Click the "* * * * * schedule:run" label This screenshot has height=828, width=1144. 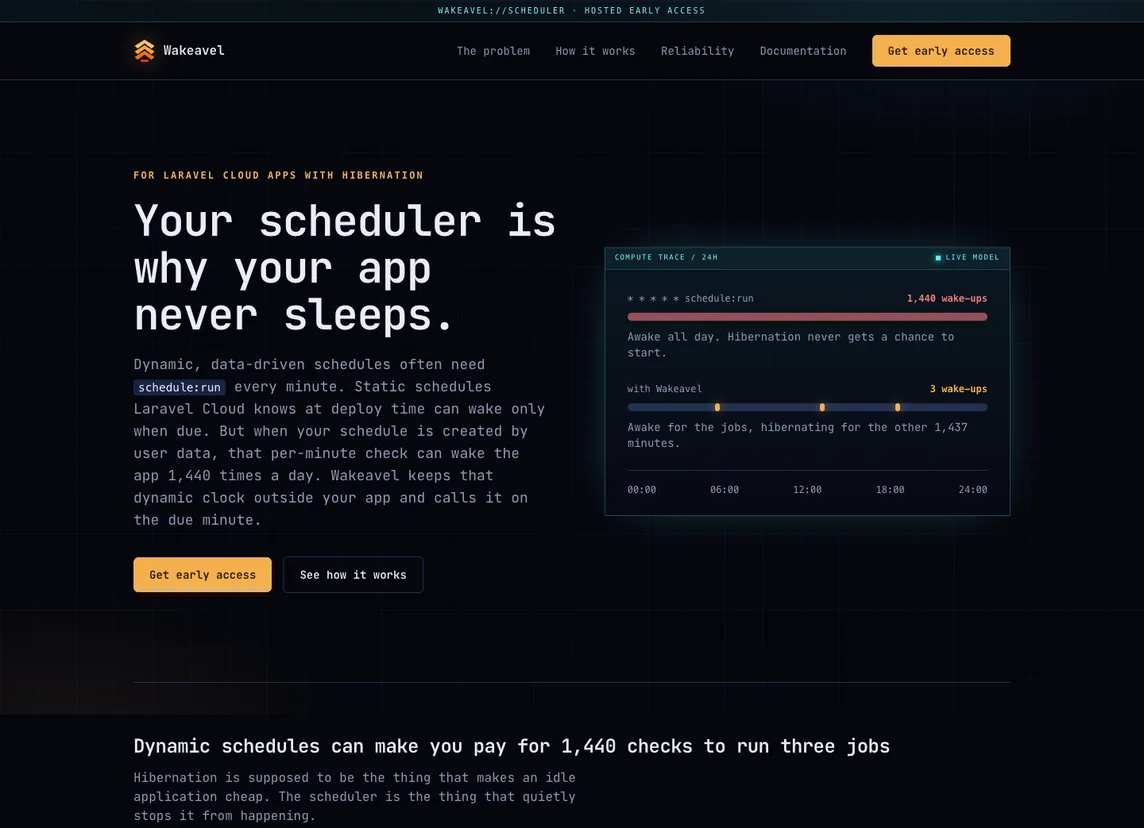click(690, 298)
